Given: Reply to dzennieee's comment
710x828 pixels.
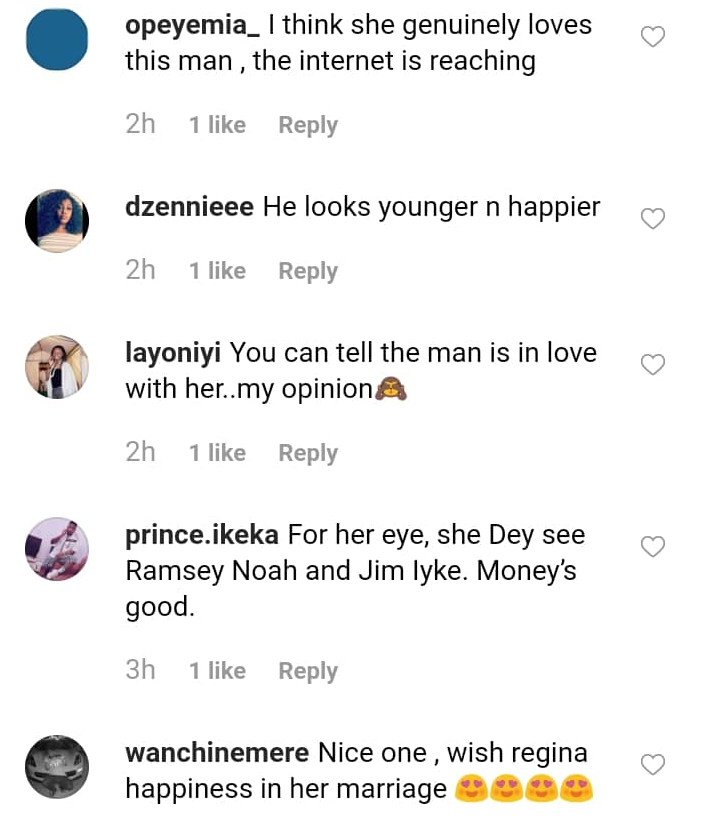Looking at the screenshot, I should click(308, 271).
